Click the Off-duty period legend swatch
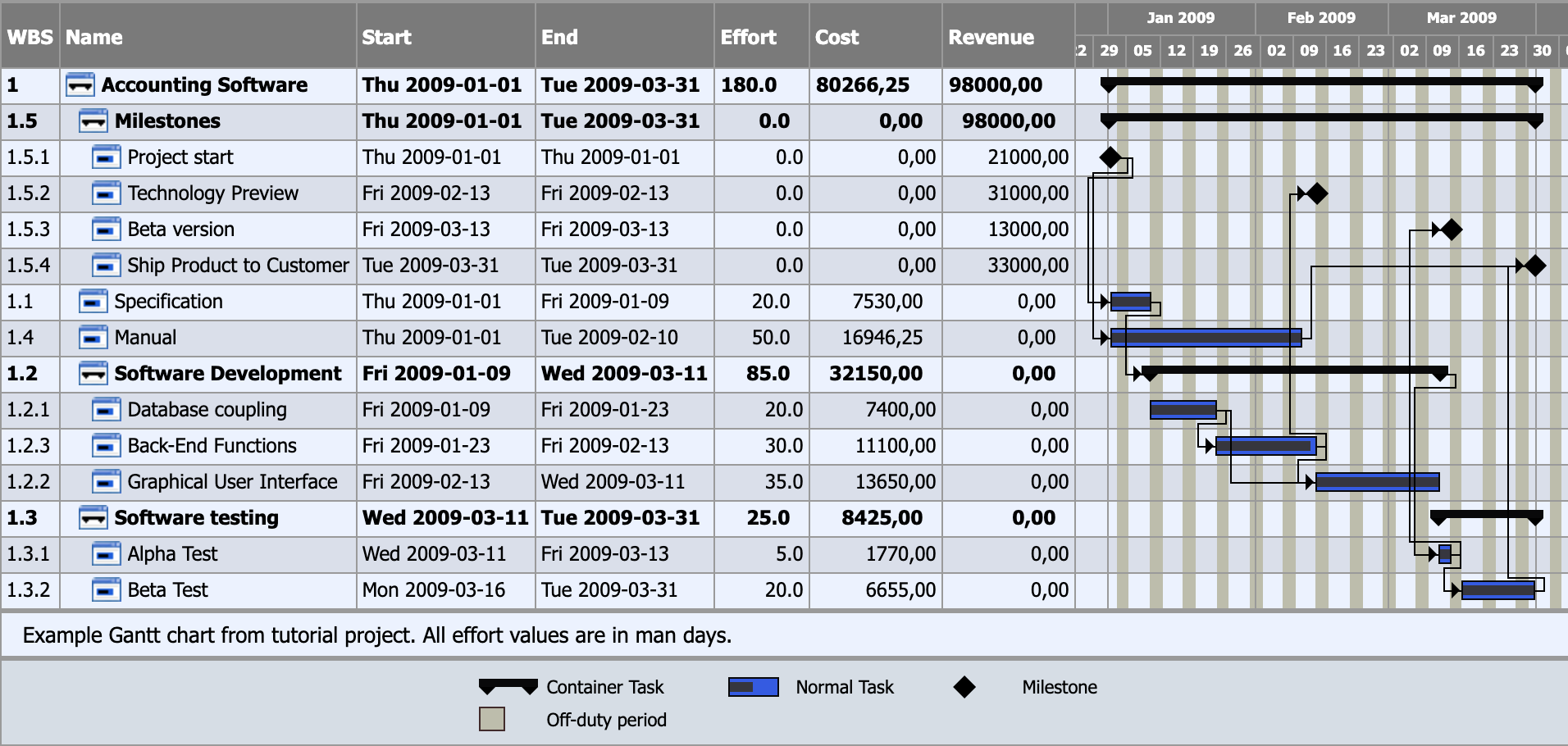1568x746 pixels. 492,719
